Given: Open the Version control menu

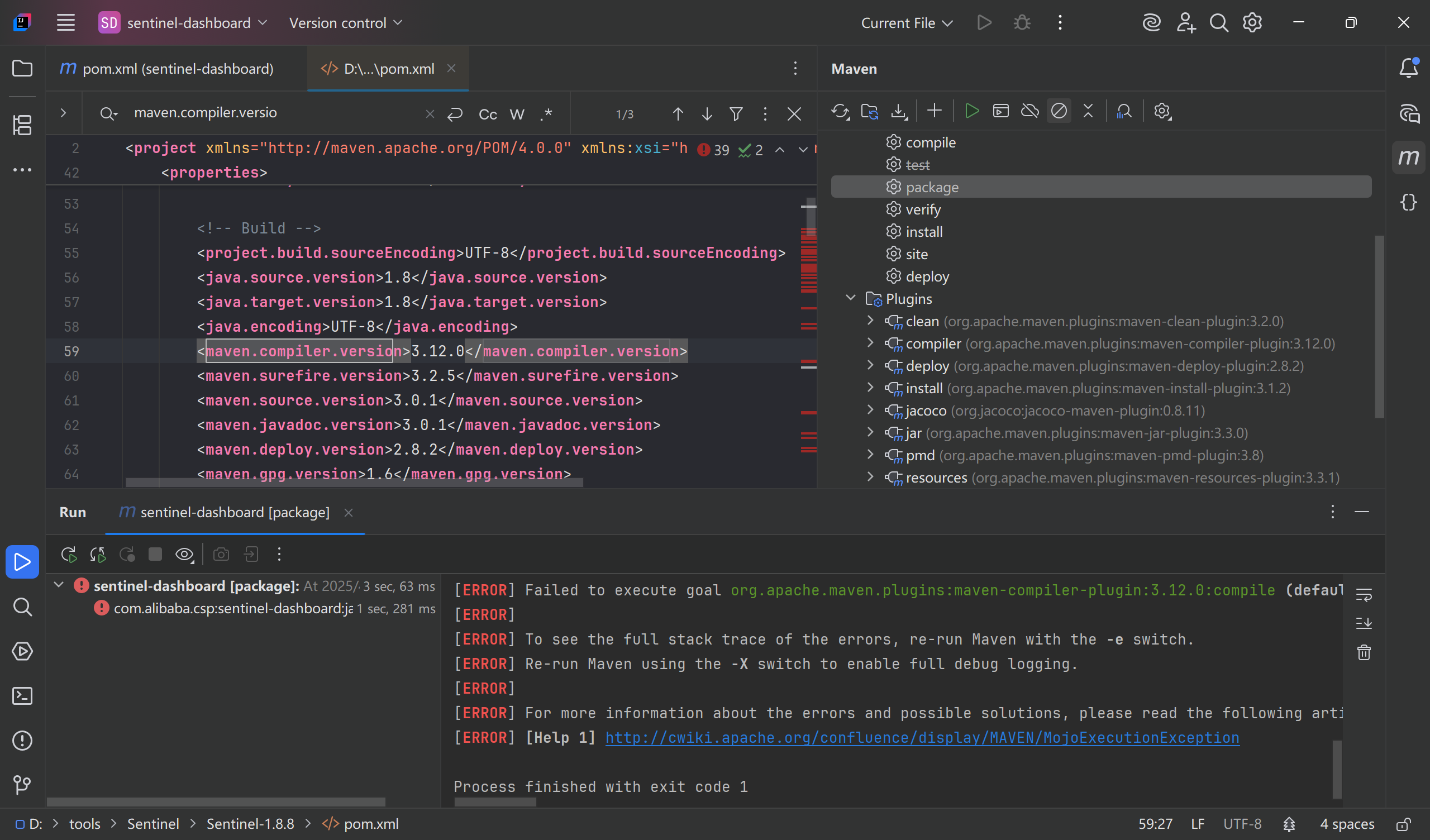Looking at the screenshot, I should coord(345,23).
